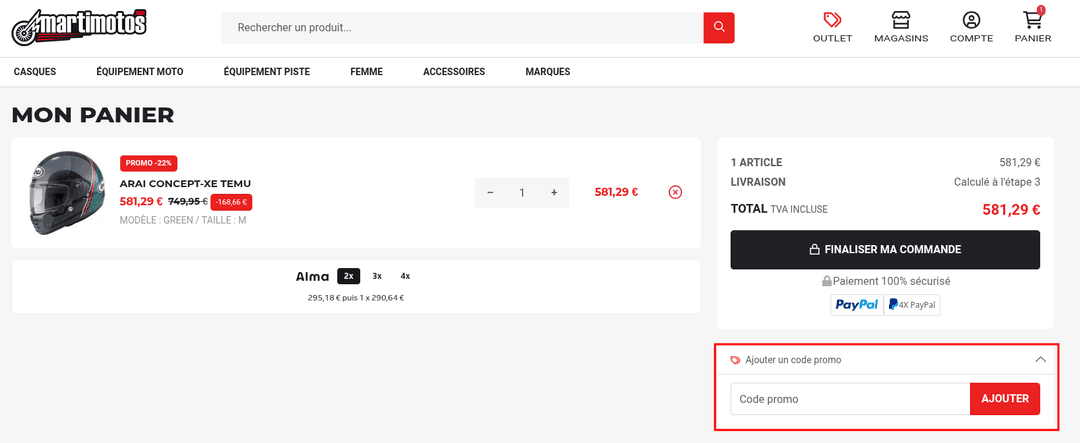
Task: Focus the product search field
Action: (462, 28)
